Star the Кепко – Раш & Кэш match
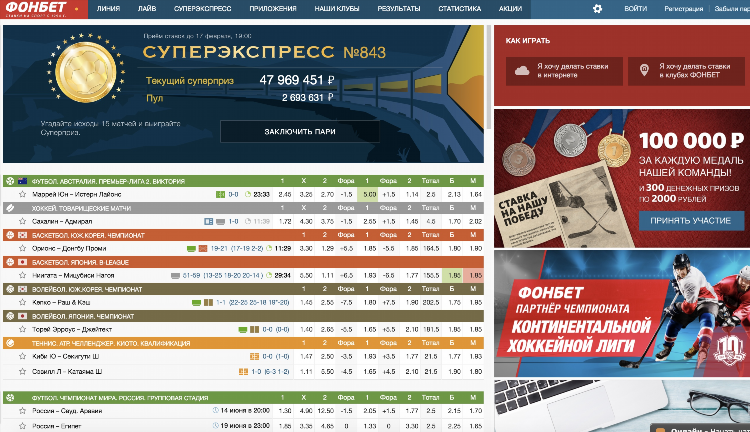The image size is (750, 432). pos(22,302)
